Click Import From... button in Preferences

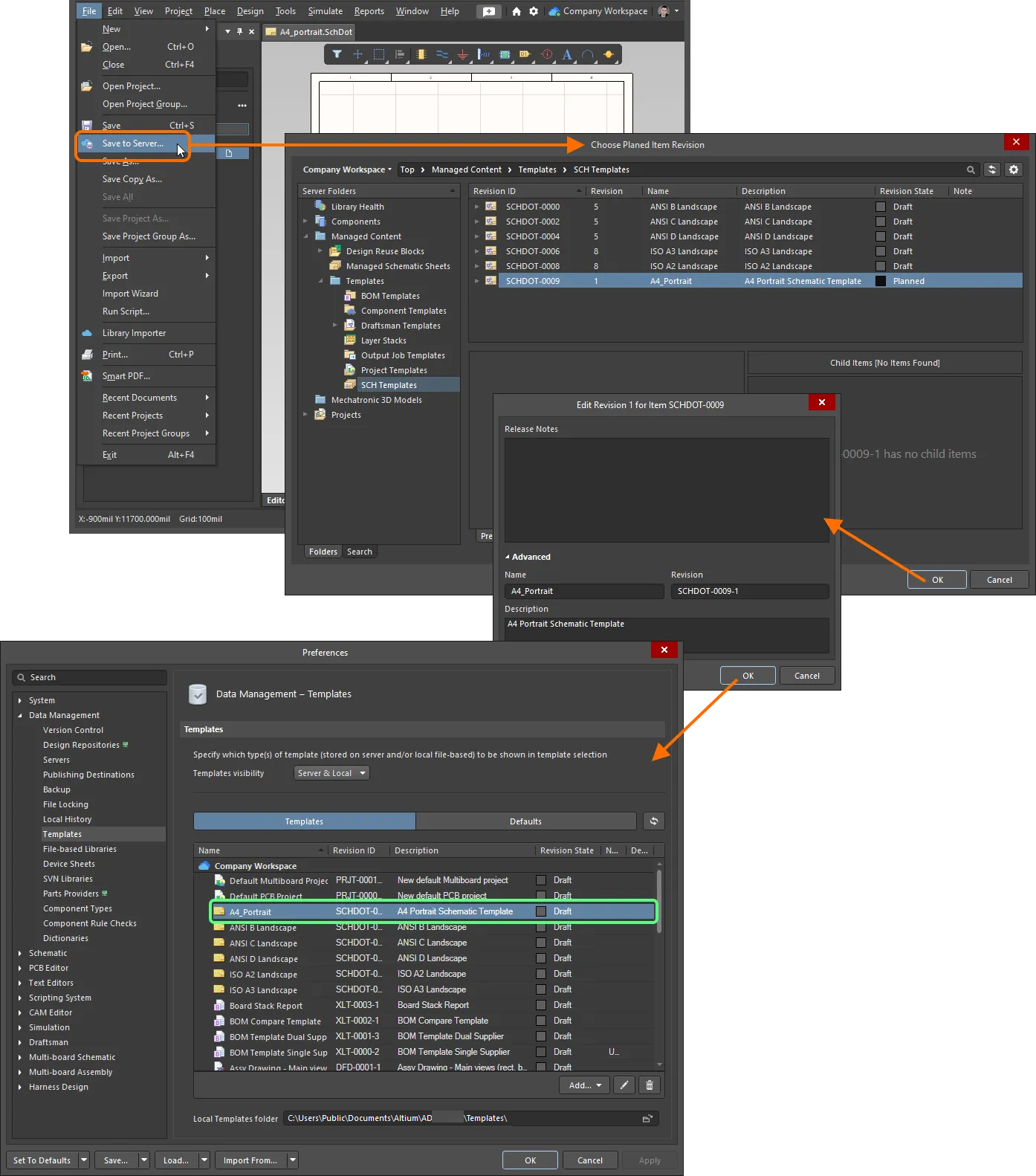coord(250,1160)
